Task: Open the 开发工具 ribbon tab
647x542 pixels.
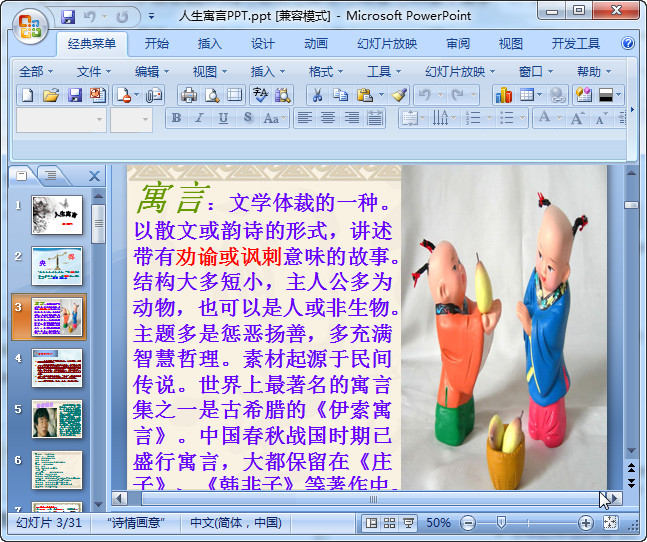Action: [576, 43]
